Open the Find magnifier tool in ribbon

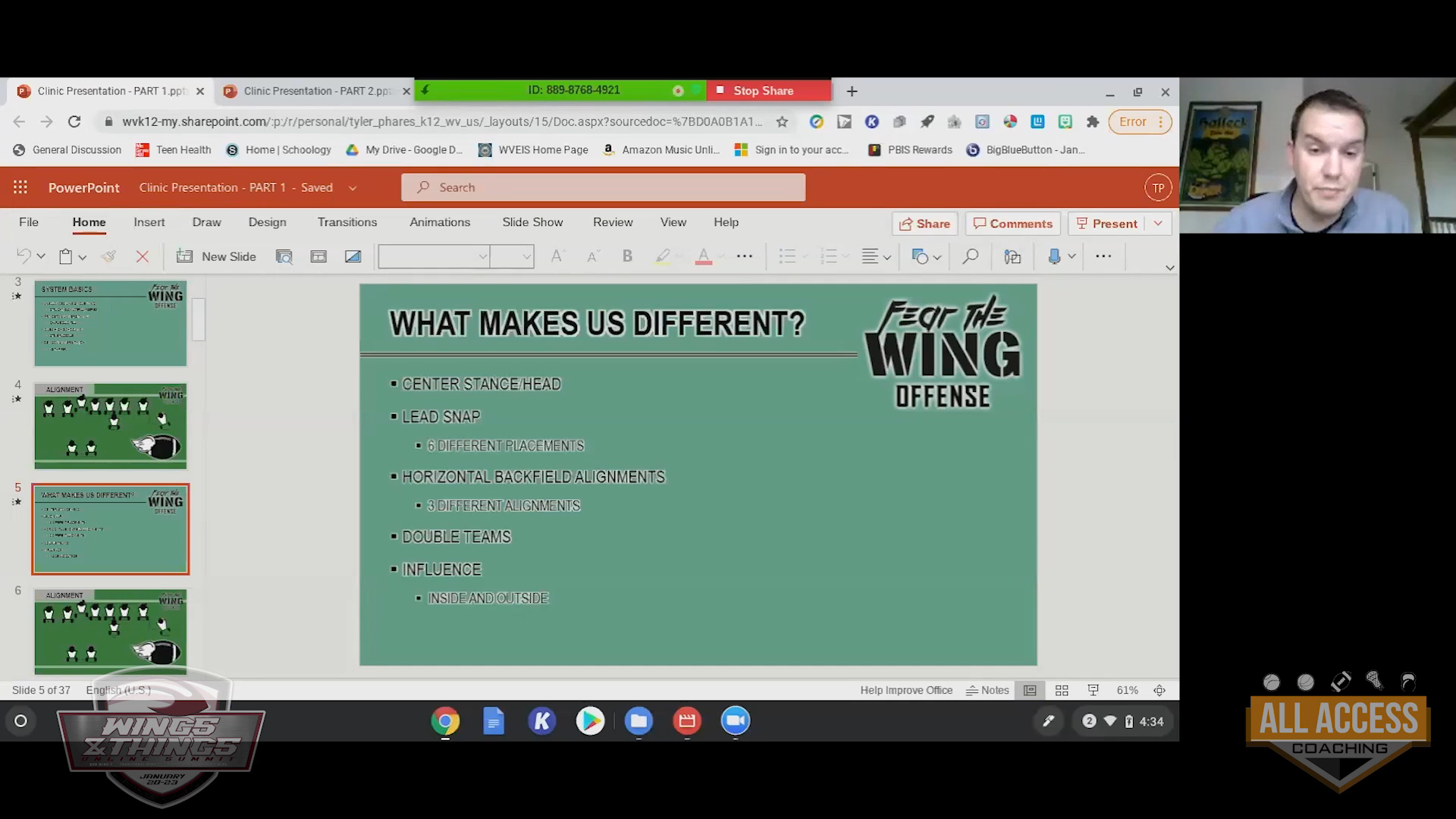point(970,256)
